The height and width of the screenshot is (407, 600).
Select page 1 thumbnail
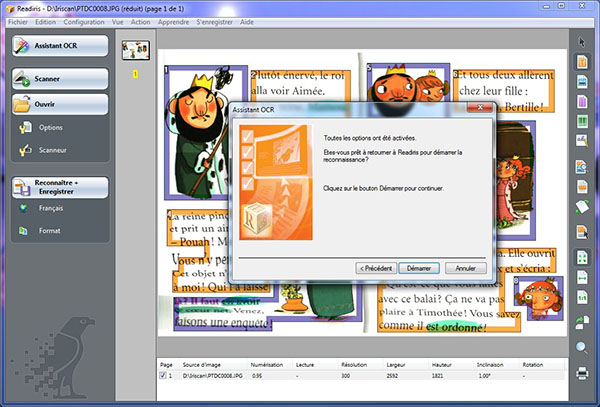tap(135, 51)
